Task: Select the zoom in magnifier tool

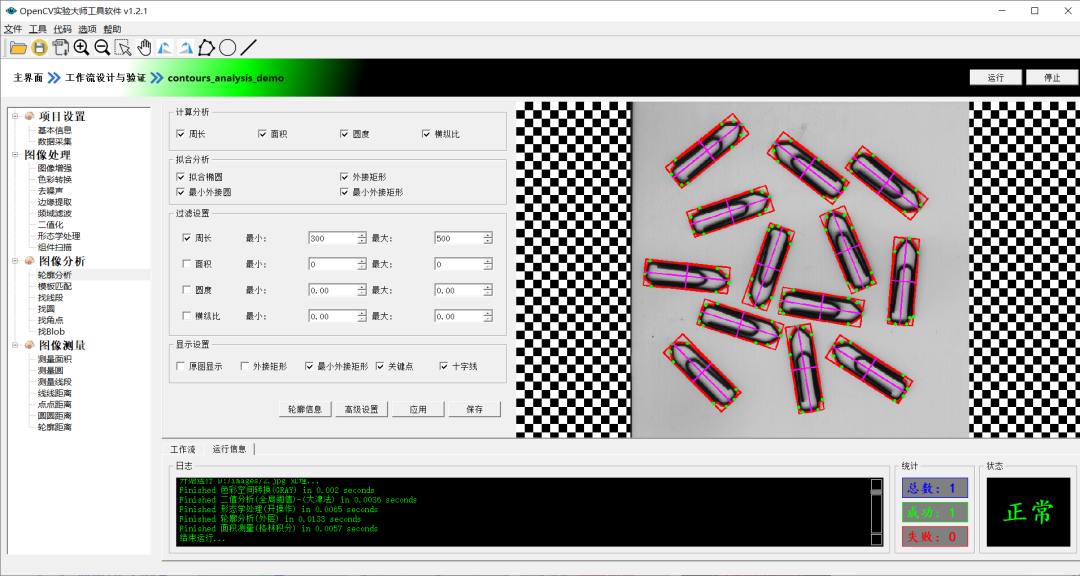Action: click(x=81, y=48)
